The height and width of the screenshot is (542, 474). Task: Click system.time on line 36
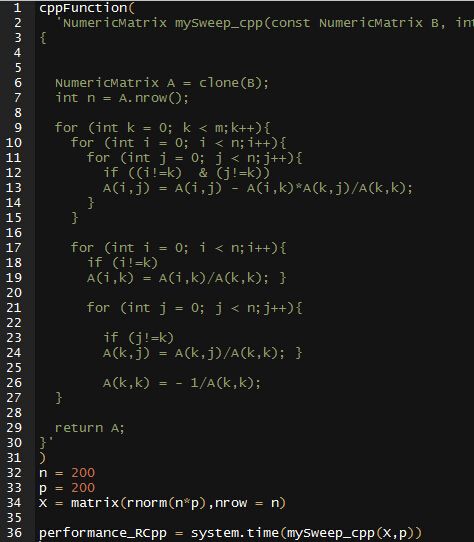pyautogui.click(x=235, y=533)
